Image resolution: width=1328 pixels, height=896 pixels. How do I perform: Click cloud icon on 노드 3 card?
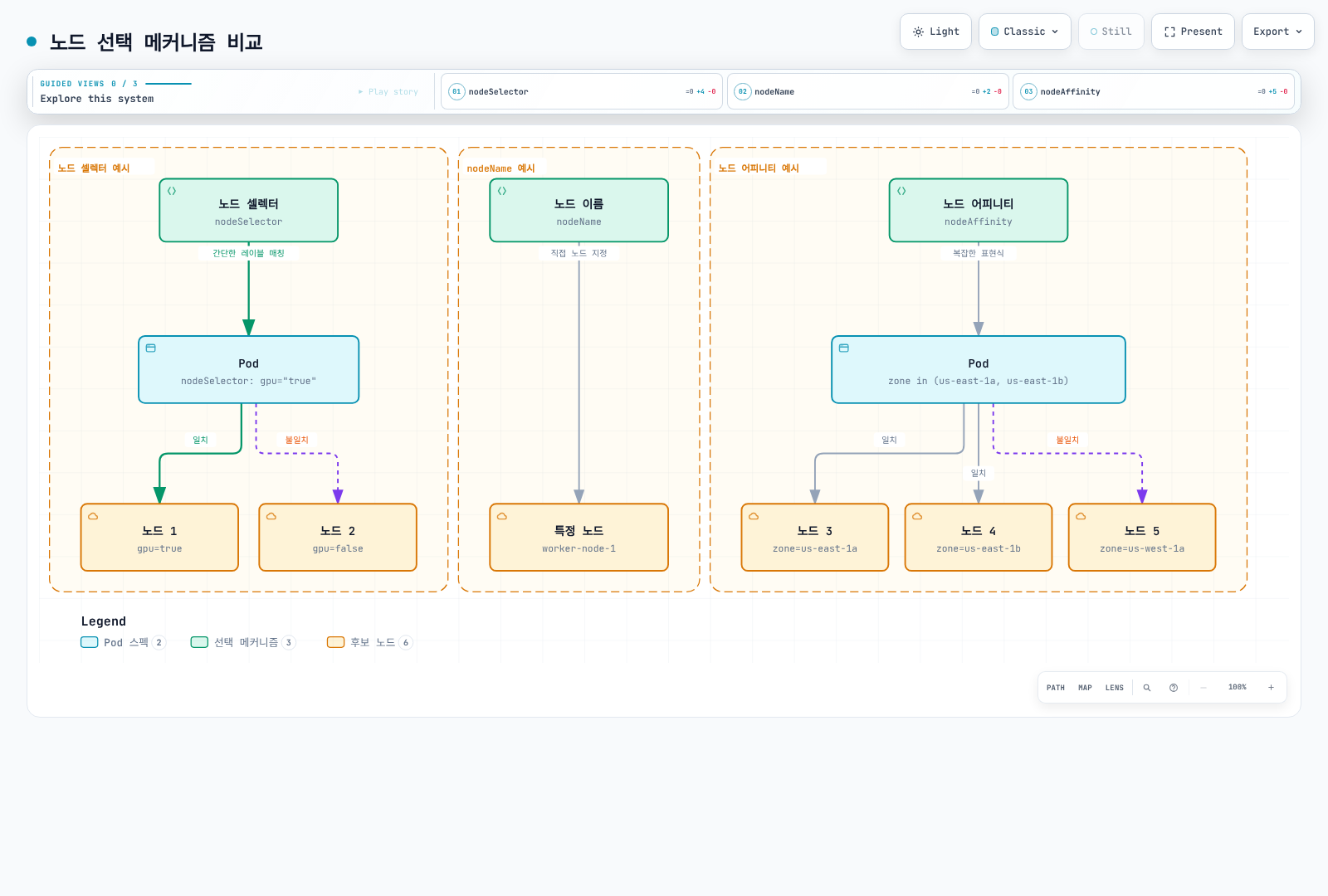click(x=754, y=516)
